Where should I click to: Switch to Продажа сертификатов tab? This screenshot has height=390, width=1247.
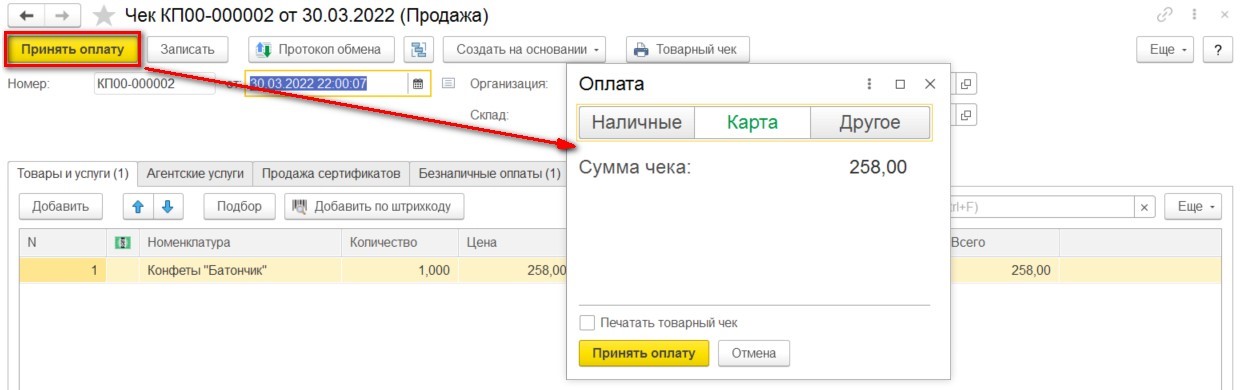331,173
